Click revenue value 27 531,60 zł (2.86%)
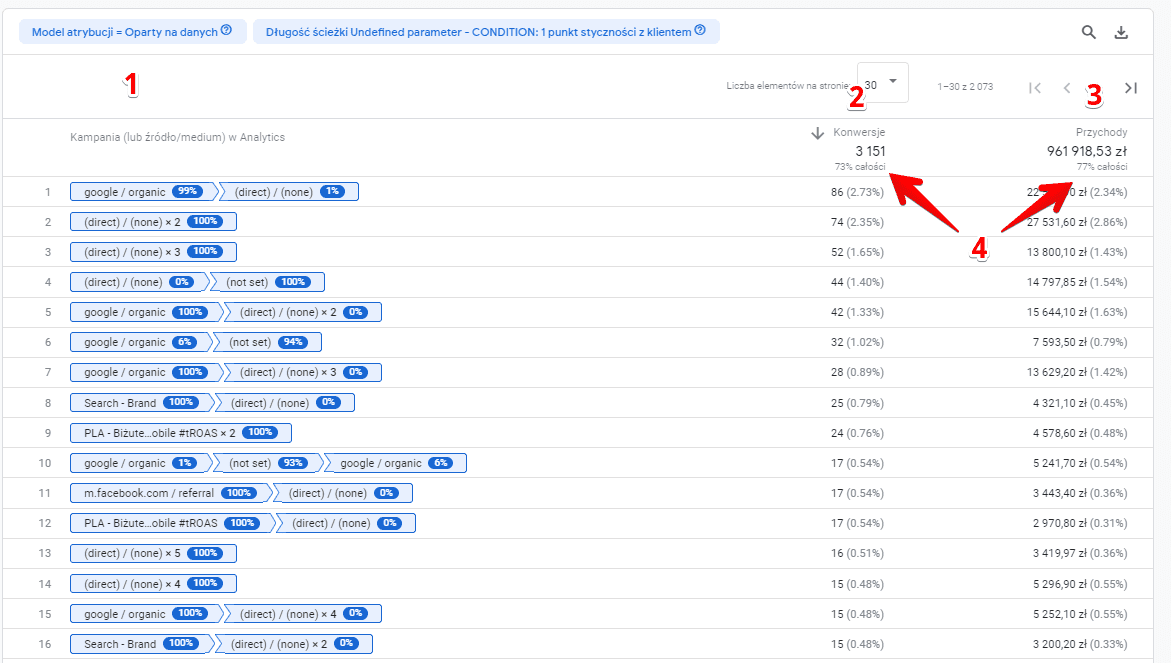1171x663 pixels. (1077, 222)
